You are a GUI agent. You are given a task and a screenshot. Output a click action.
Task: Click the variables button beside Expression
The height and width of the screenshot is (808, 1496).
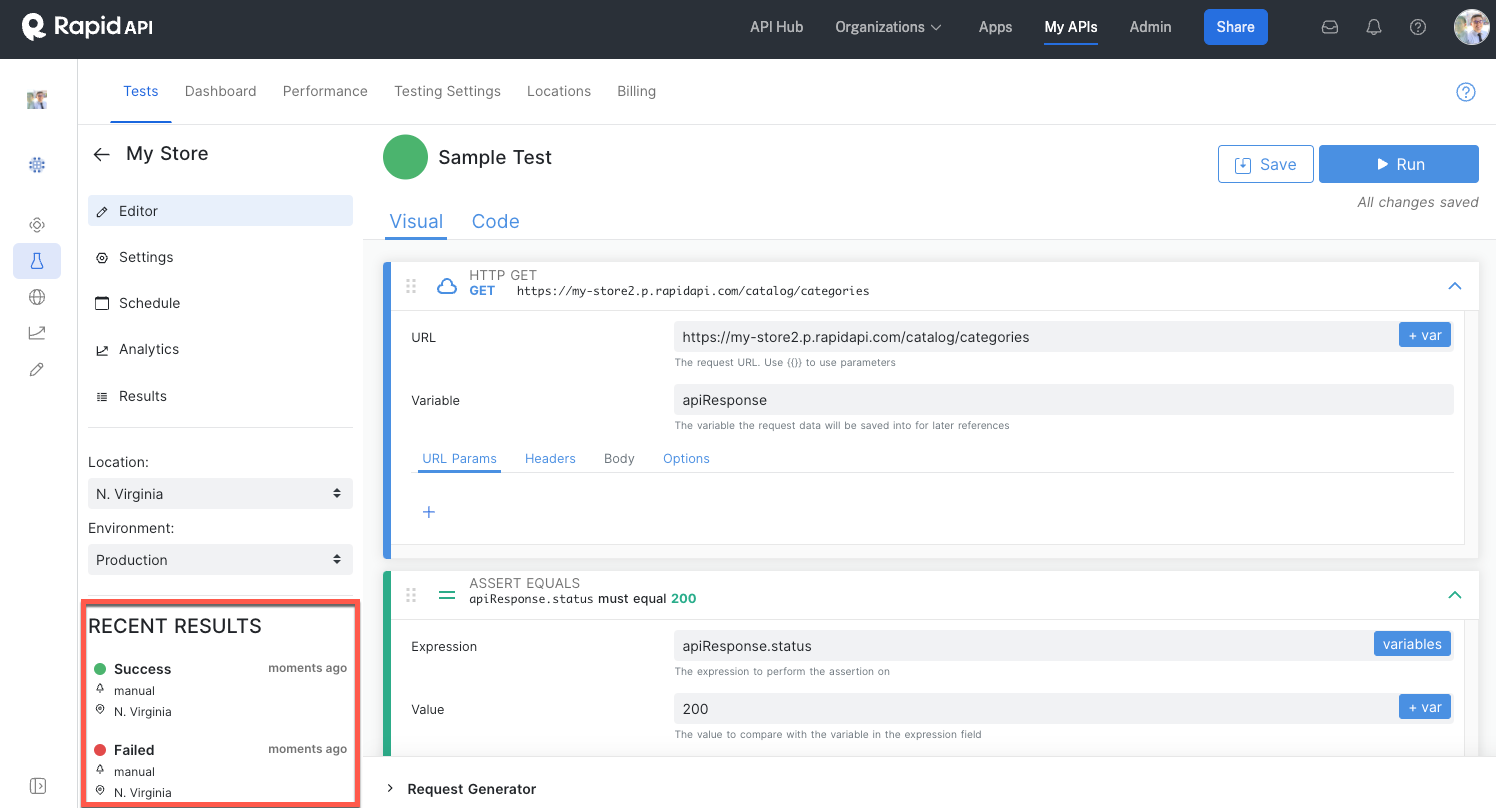1412,644
